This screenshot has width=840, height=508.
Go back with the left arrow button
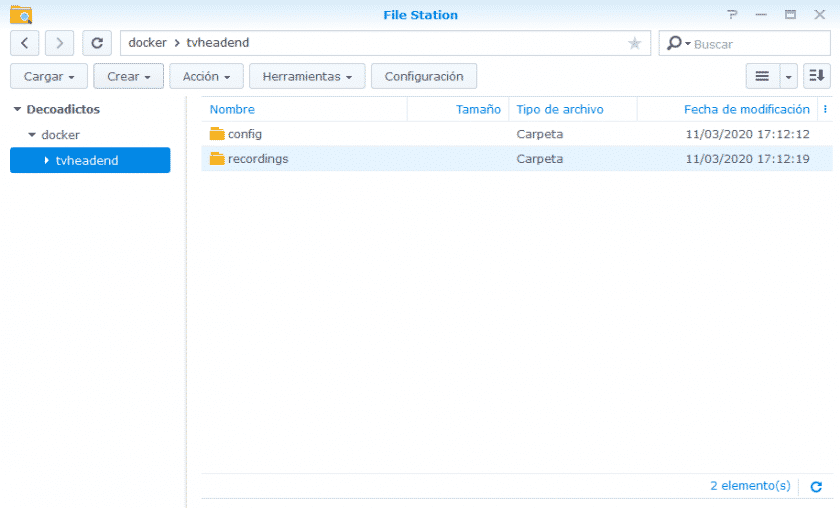(x=25, y=43)
